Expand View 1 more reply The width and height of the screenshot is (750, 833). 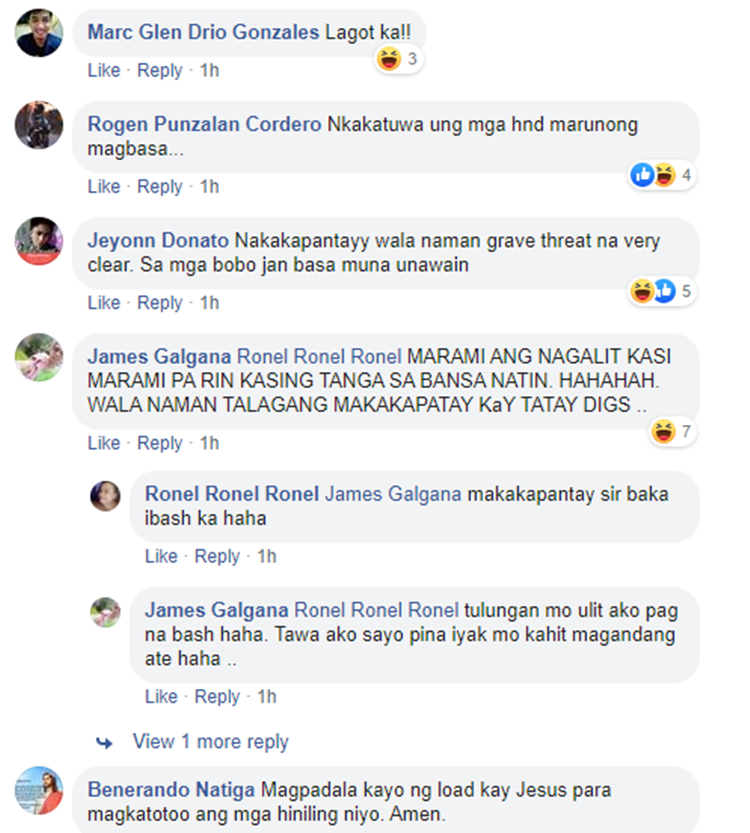pyautogui.click(x=210, y=742)
